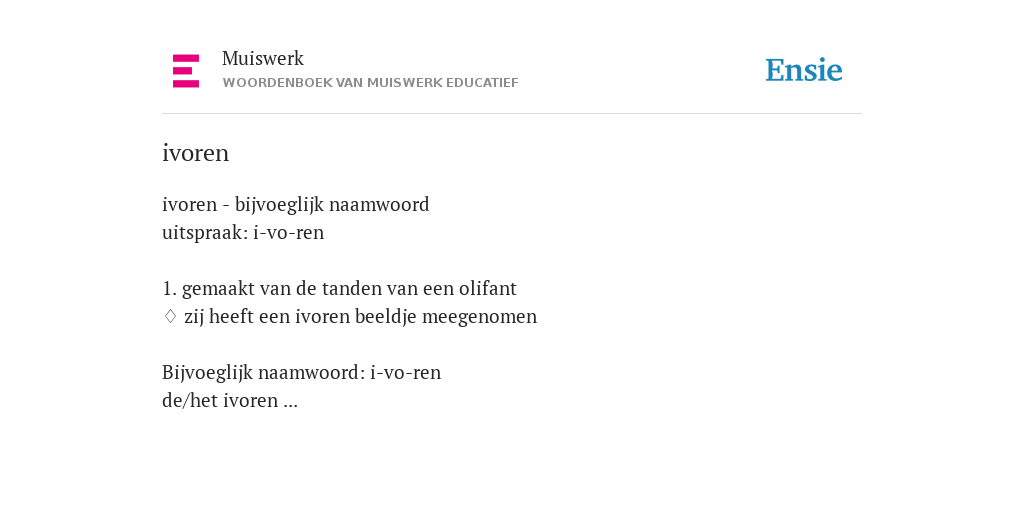Click the diamond symbol before the example sentence
1024x512 pixels.
point(170,316)
